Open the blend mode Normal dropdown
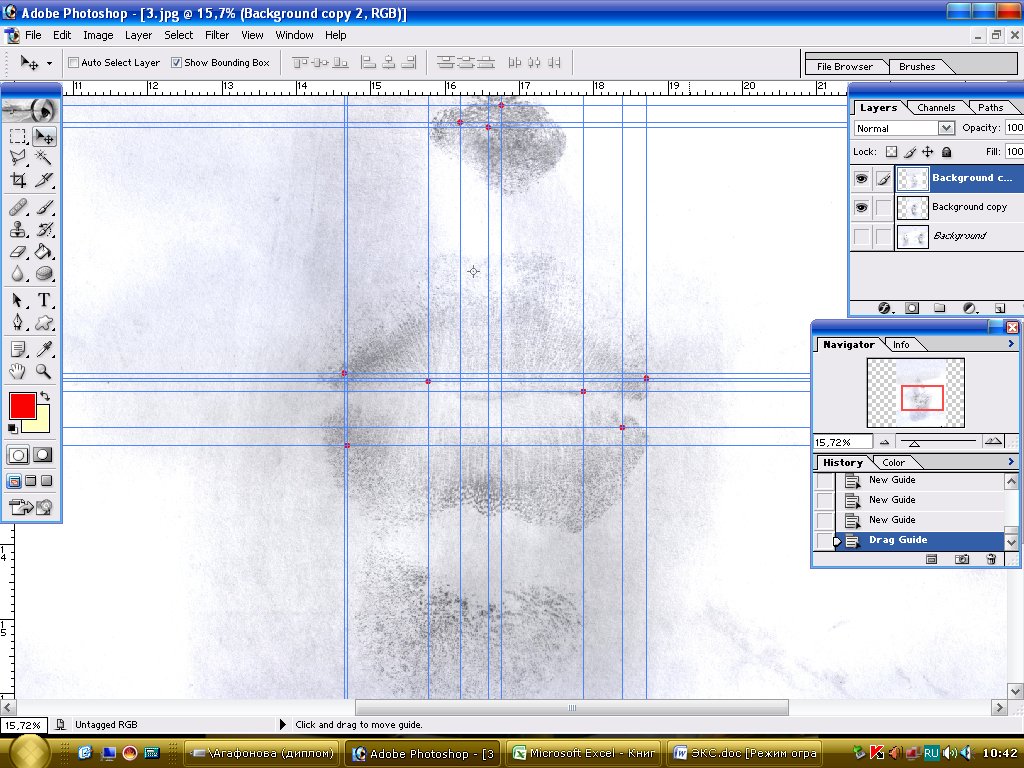The height and width of the screenshot is (768, 1024). pyautogui.click(x=946, y=128)
